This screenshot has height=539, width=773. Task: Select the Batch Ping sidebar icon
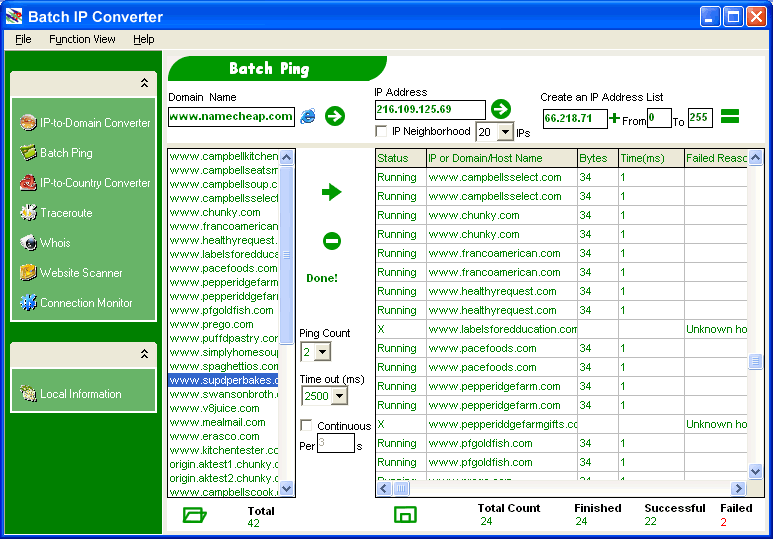coord(28,152)
